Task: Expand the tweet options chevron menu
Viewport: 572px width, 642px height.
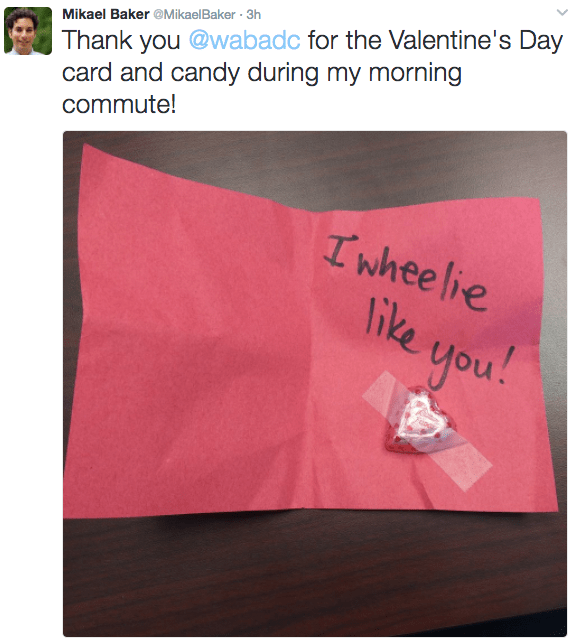Action: (563, 13)
